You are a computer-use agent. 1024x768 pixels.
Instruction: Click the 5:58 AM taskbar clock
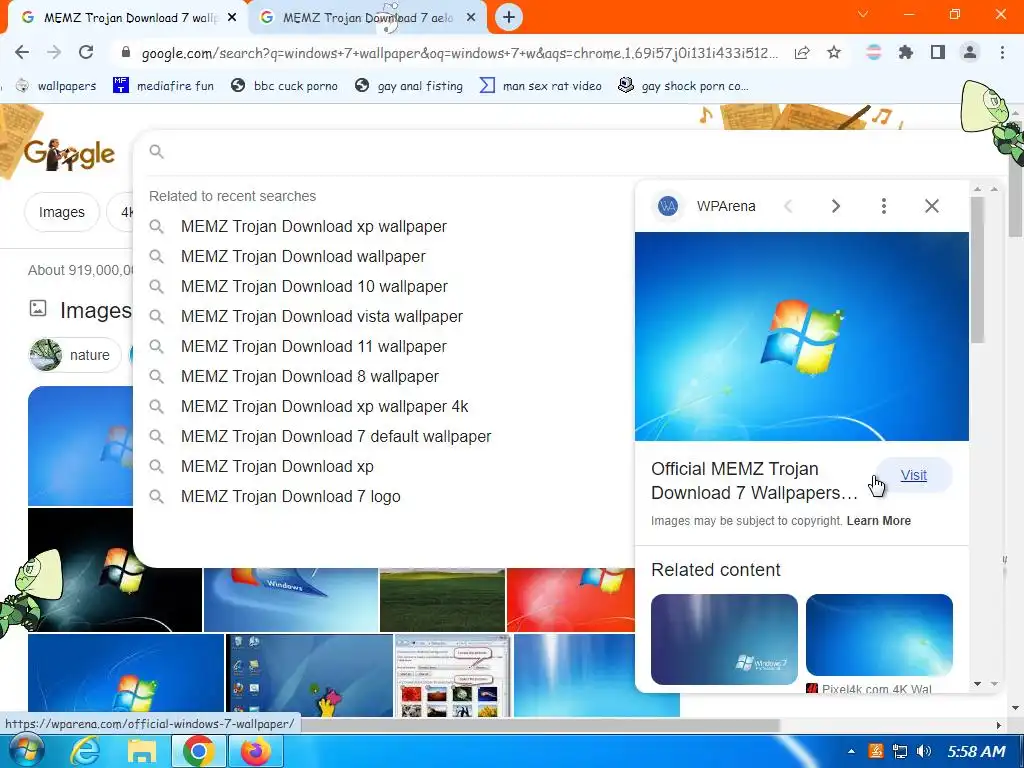[976, 752]
